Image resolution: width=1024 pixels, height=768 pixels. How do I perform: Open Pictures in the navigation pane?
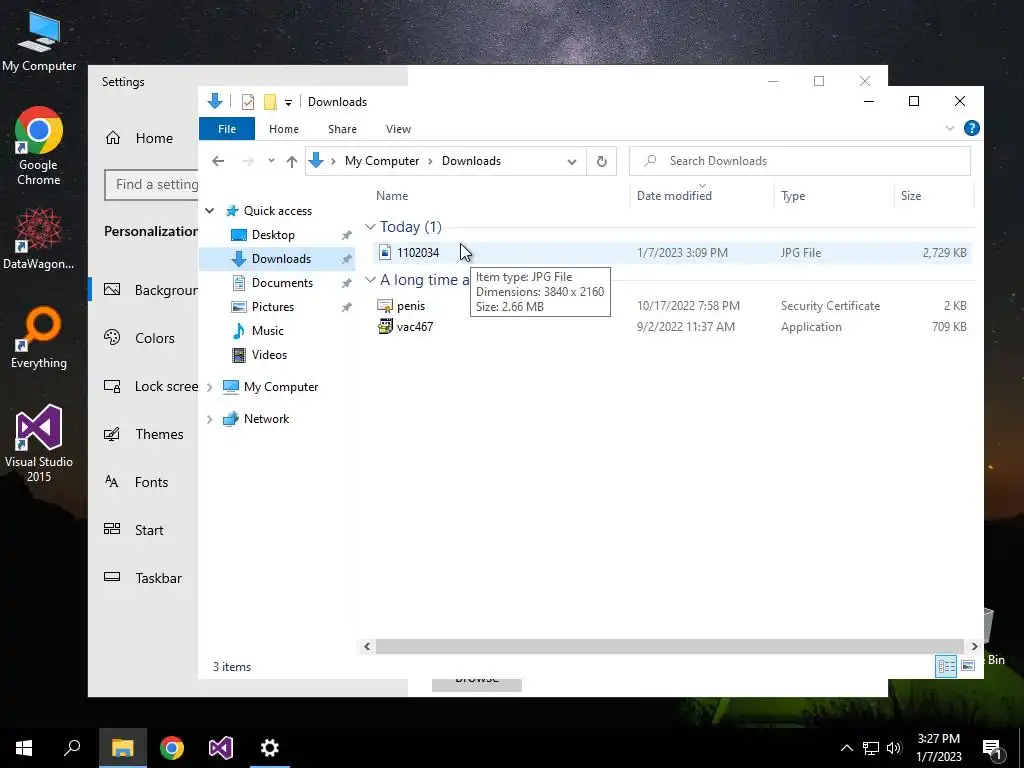[272, 306]
